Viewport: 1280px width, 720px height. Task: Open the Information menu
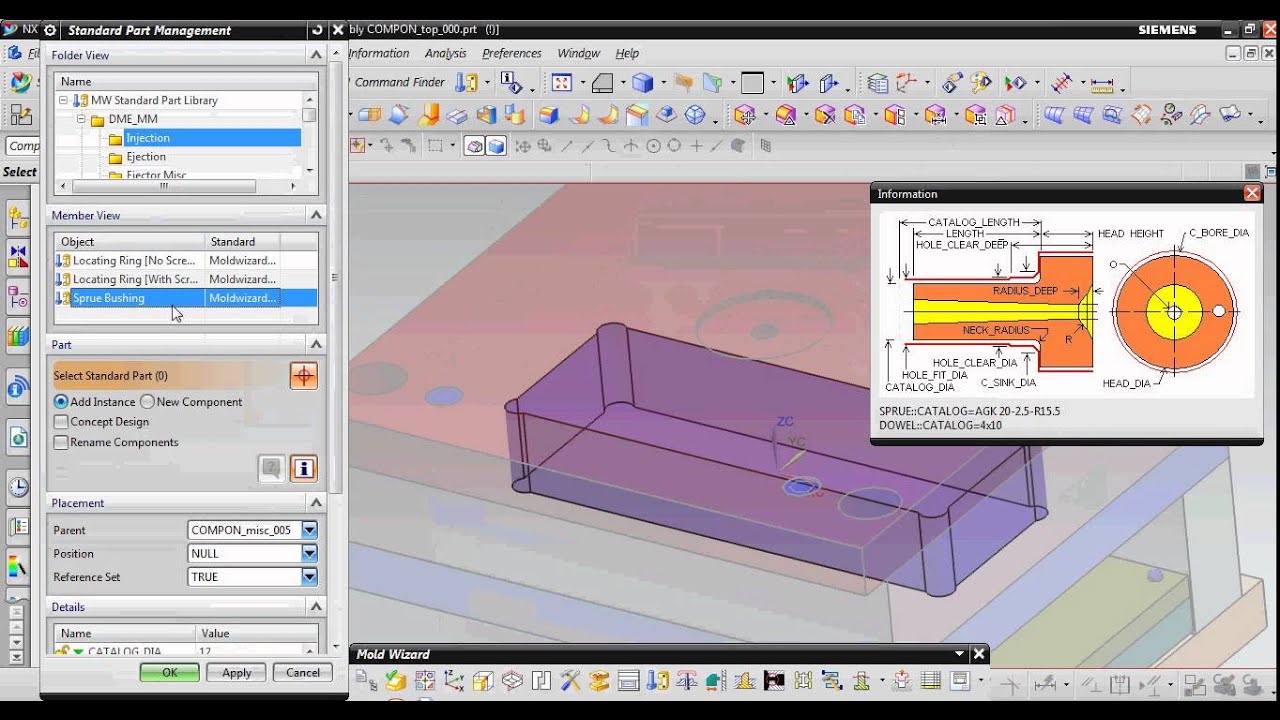point(379,53)
